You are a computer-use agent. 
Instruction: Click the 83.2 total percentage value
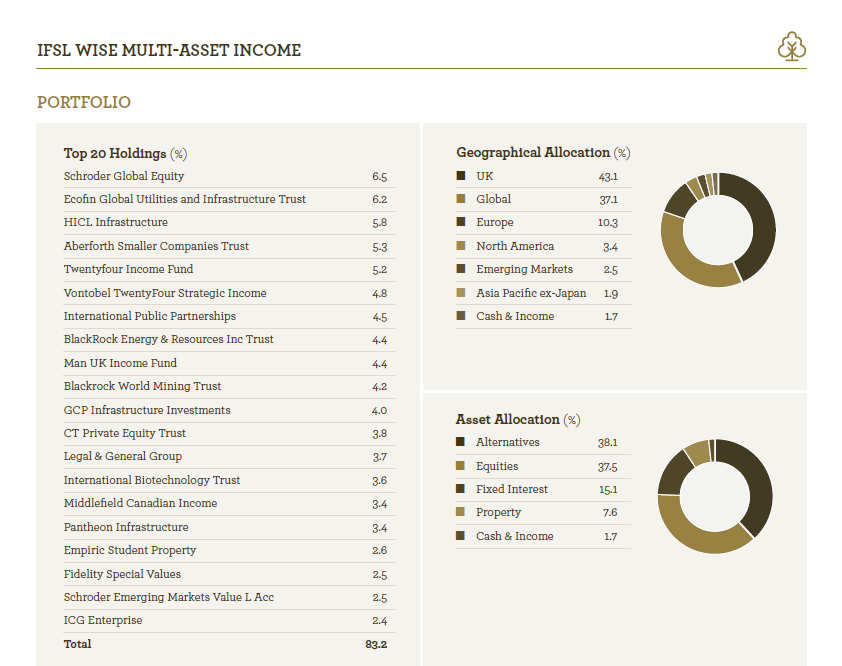coord(376,645)
